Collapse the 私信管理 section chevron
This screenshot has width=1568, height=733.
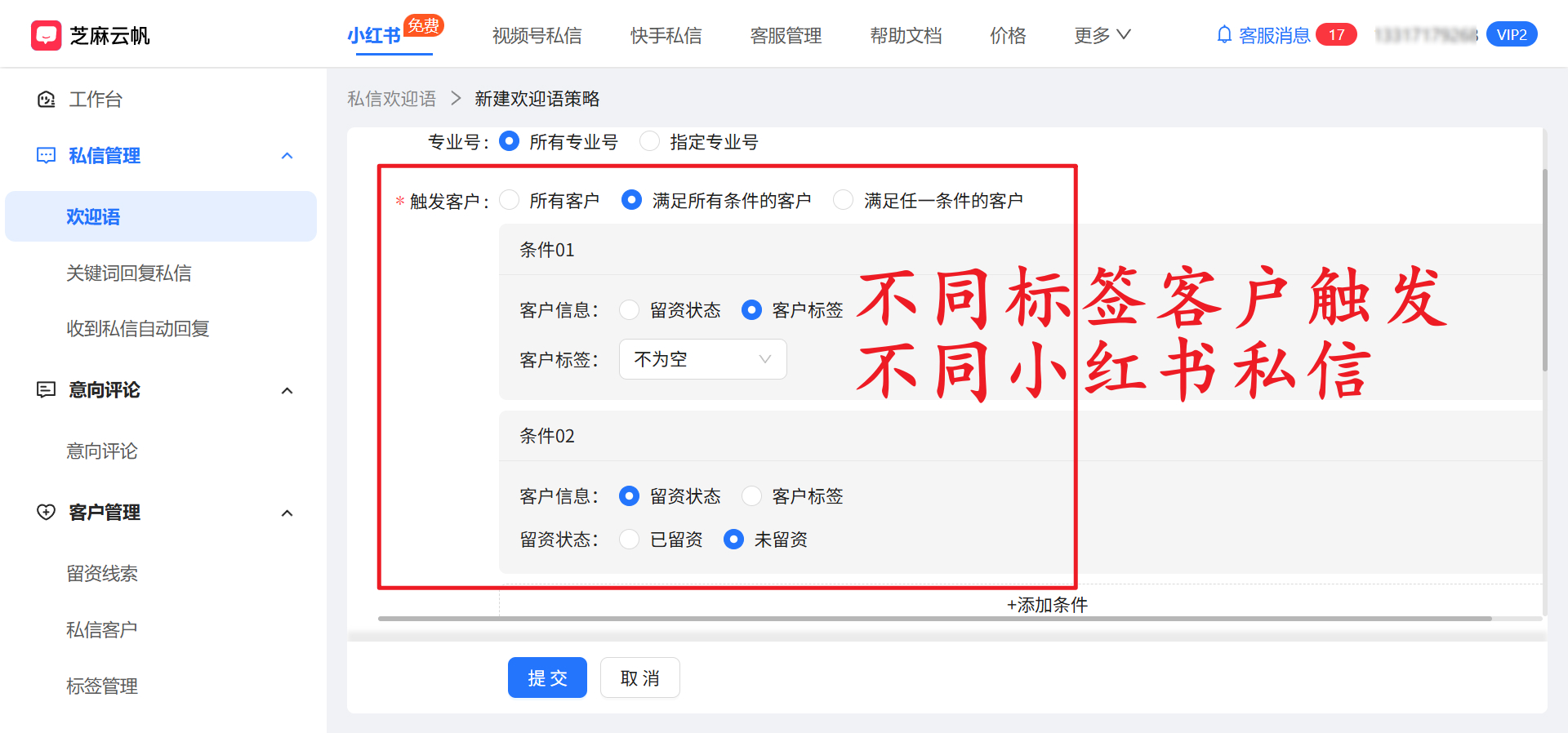click(287, 156)
